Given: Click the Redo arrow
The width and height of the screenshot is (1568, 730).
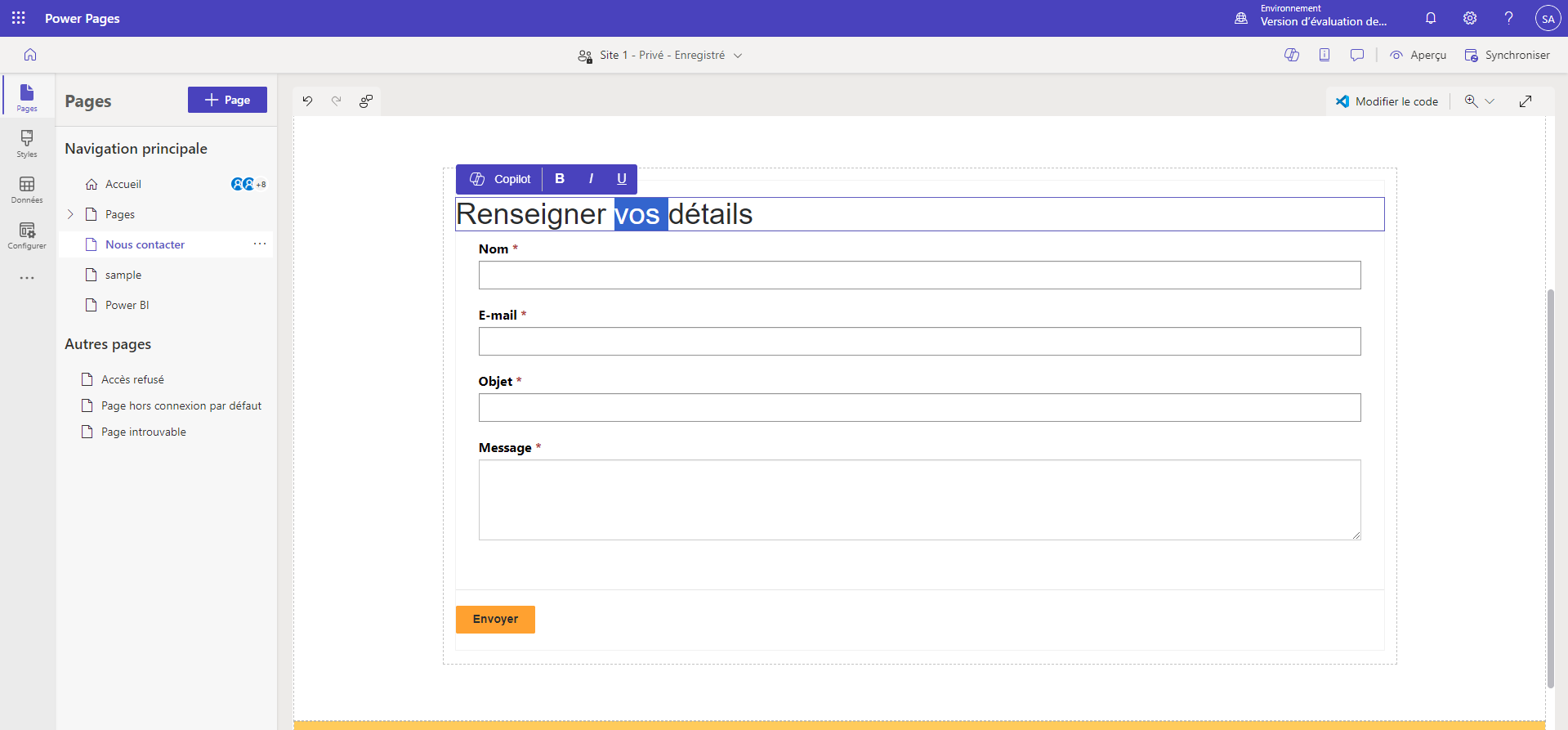Looking at the screenshot, I should click(336, 101).
